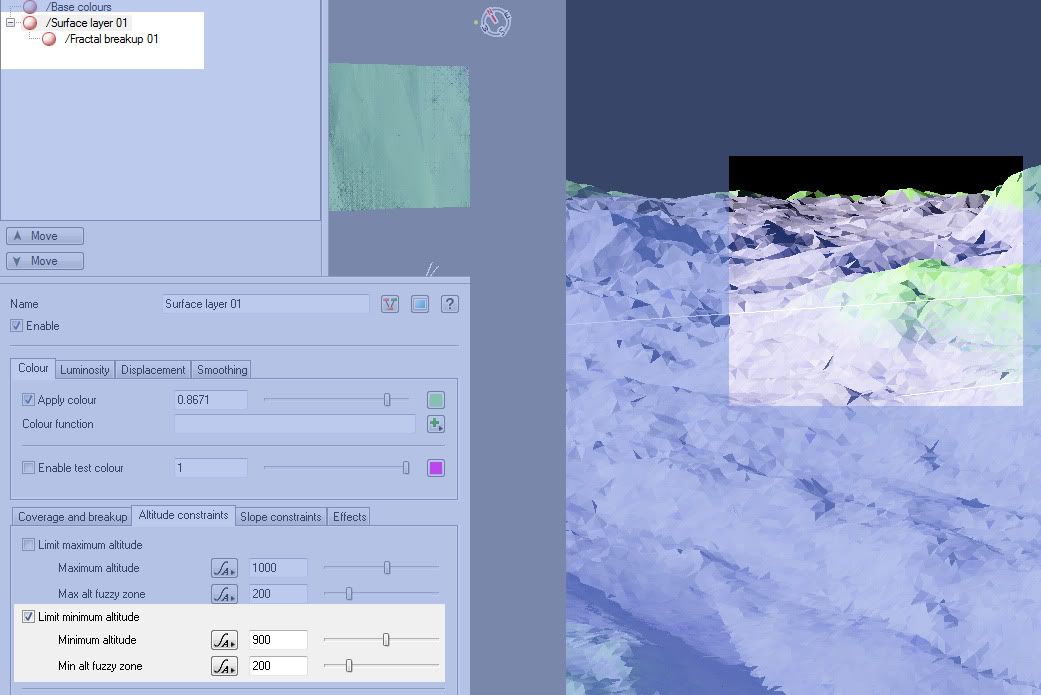
Task: Click the Minimum altitude value field
Action: coord(277,640)
